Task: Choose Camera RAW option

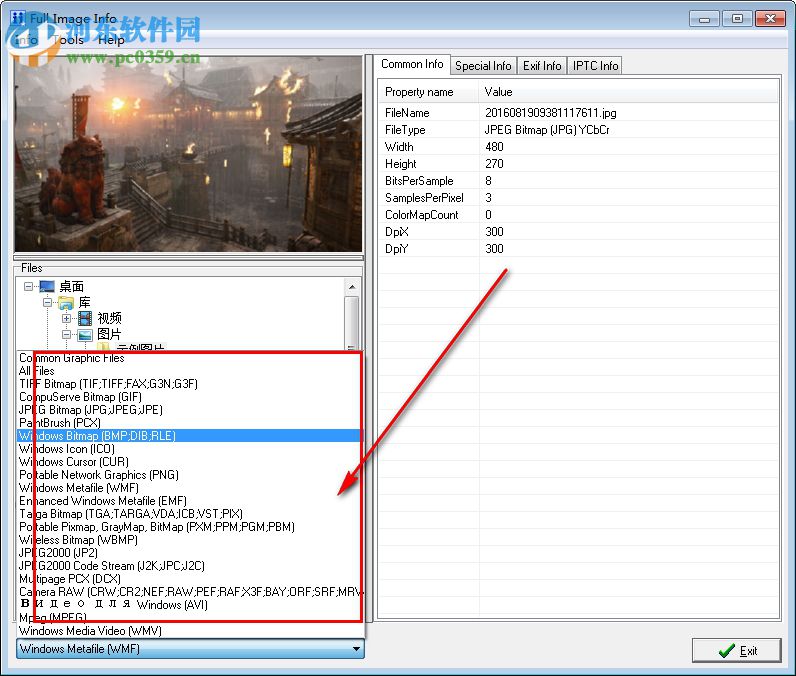Action: [x=190, y=592]
